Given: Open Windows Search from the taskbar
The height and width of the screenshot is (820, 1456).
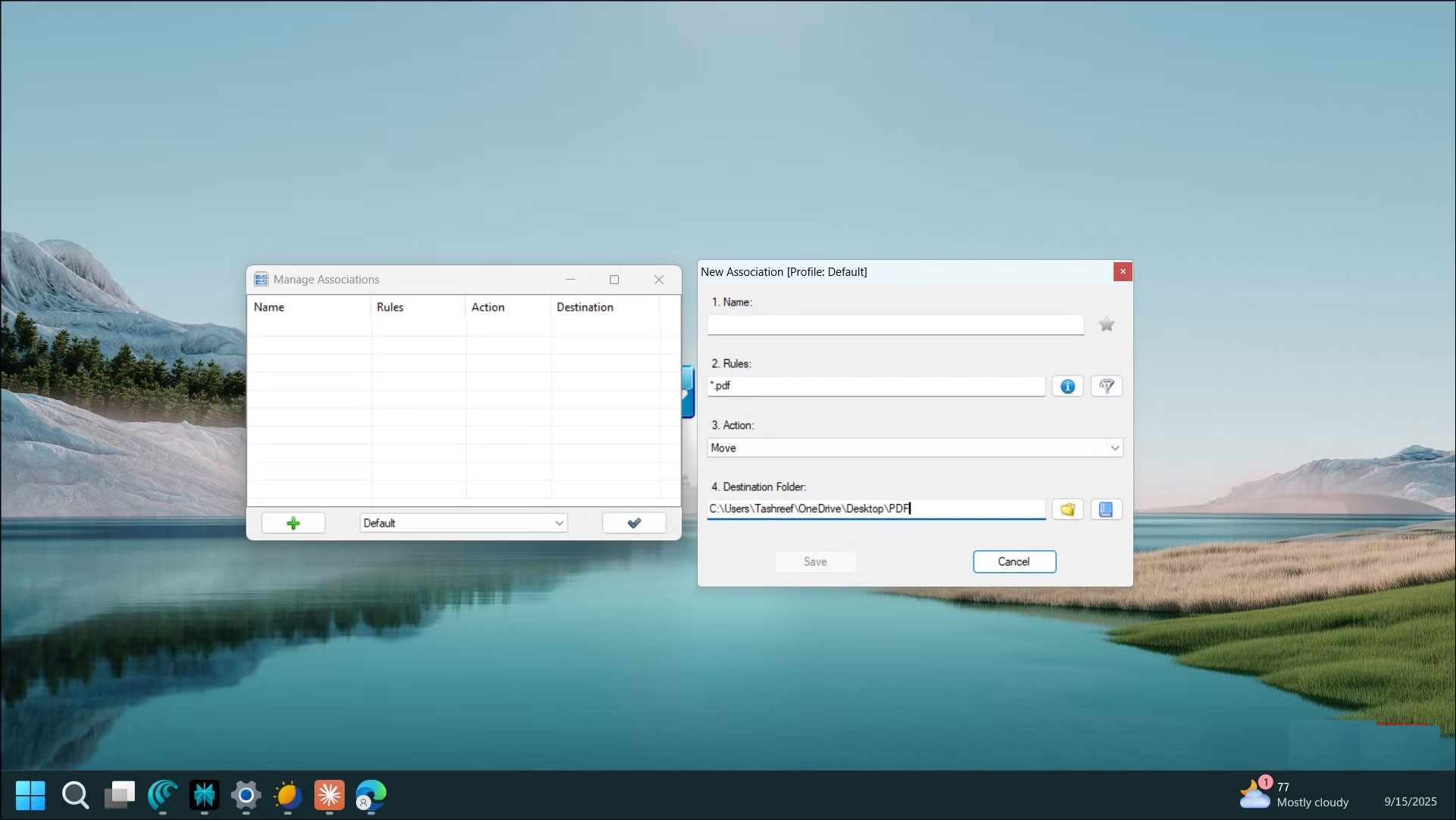Looking at the screenshot, I should click(76, 795).
